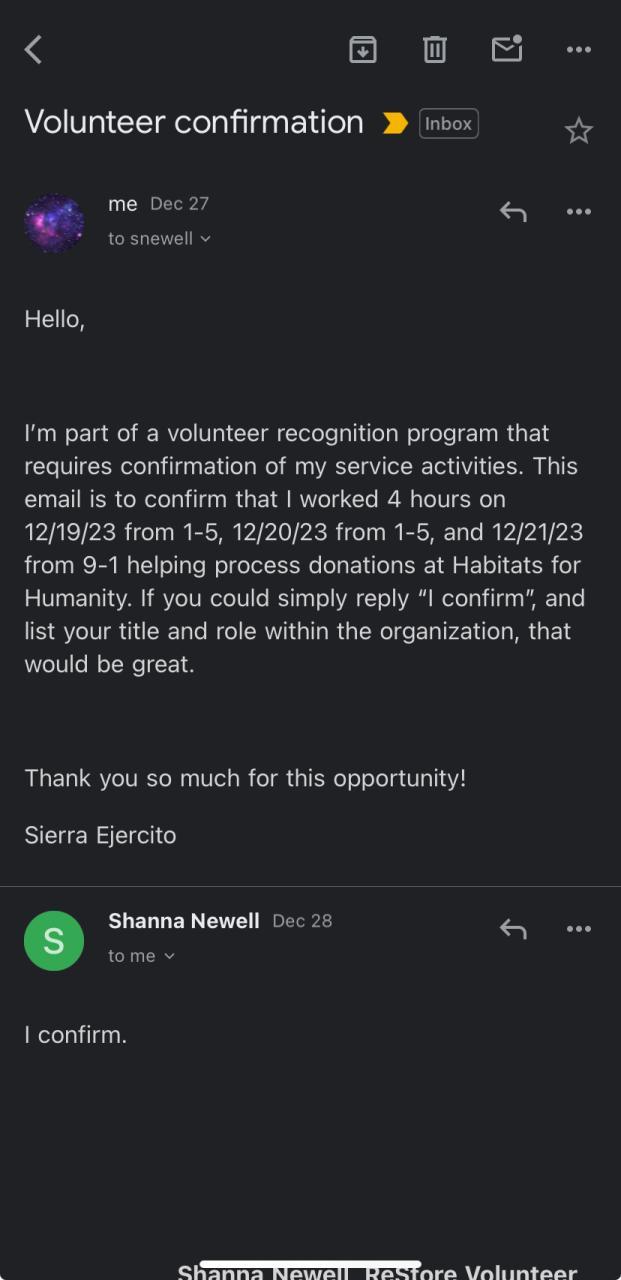This screenshot has height=1280, width=621.
Task: Toggle the yellow importance marker
Action: pyautogui.click(x=395, y=123)
